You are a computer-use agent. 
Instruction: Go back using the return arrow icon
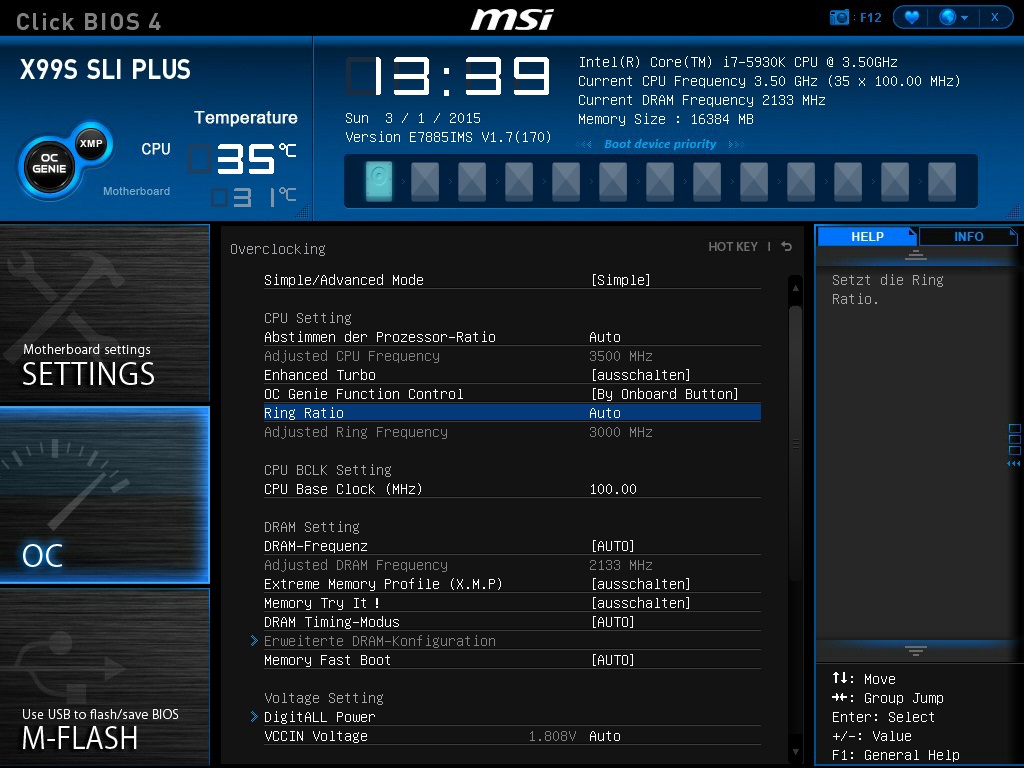[x=787, y=246]
